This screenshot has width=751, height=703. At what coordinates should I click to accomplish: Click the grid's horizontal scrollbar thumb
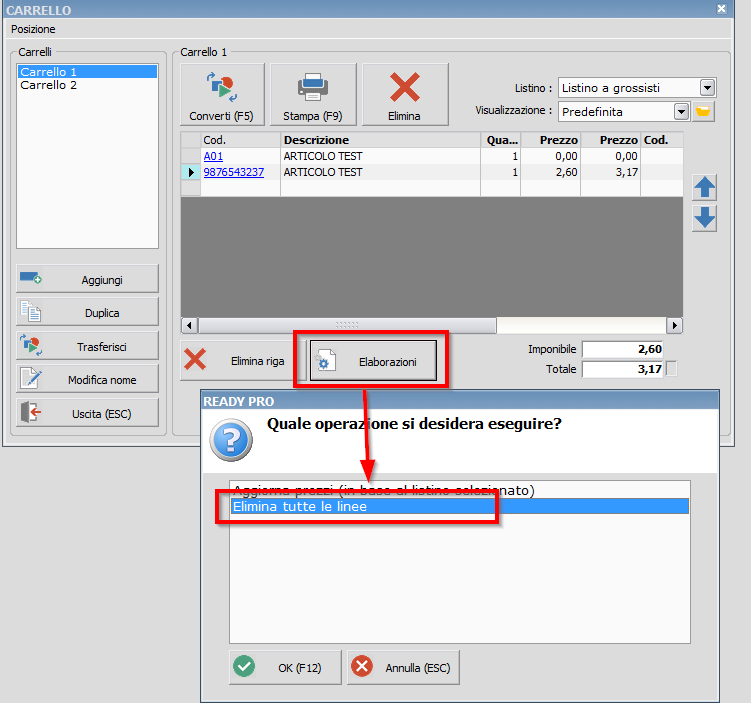coord(347,326)
